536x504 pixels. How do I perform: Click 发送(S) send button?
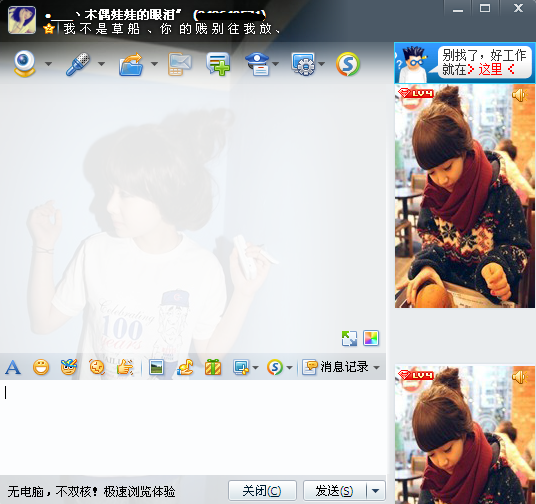point(334,491)
